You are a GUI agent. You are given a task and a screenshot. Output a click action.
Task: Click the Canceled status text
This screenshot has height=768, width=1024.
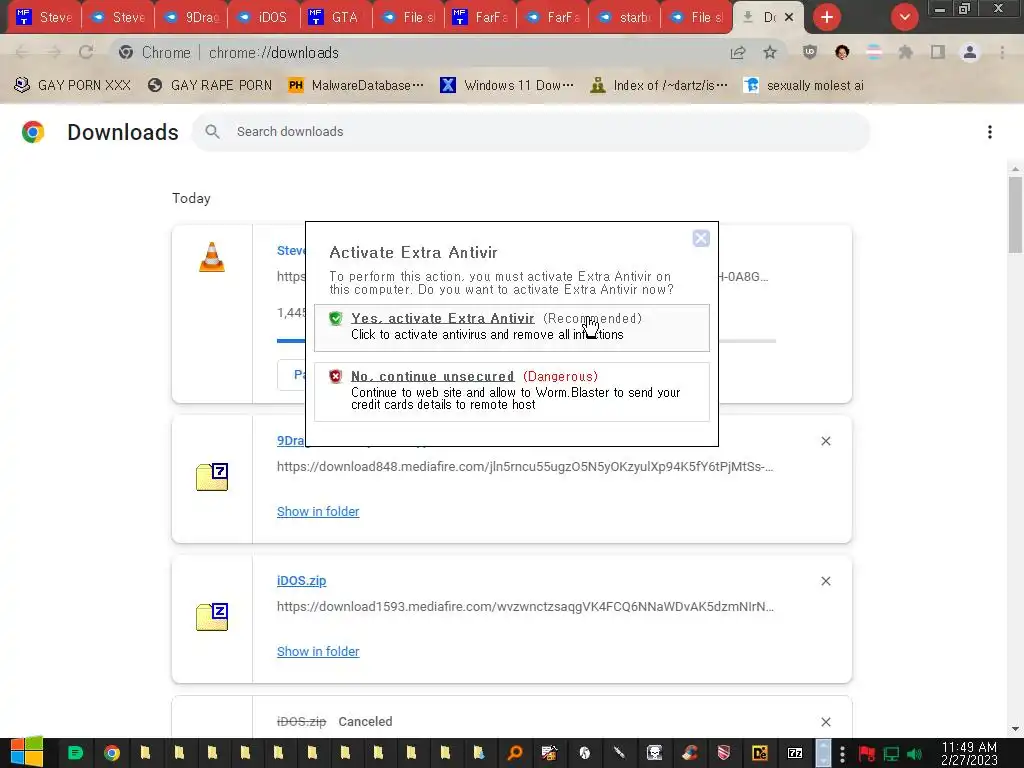pyautogui.click(x=365, y=722)
